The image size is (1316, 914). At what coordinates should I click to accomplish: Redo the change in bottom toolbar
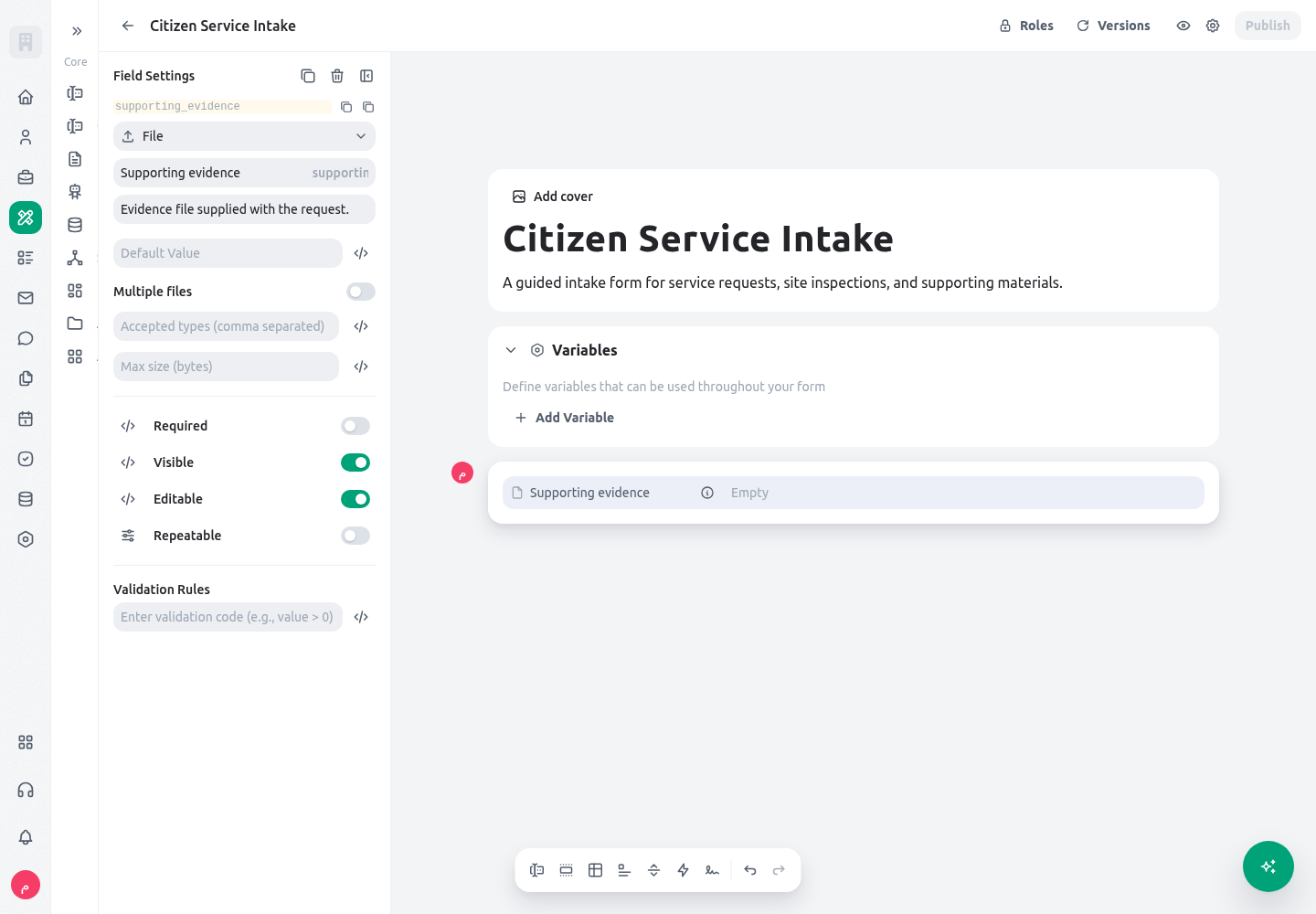click(x=780, y=870)
